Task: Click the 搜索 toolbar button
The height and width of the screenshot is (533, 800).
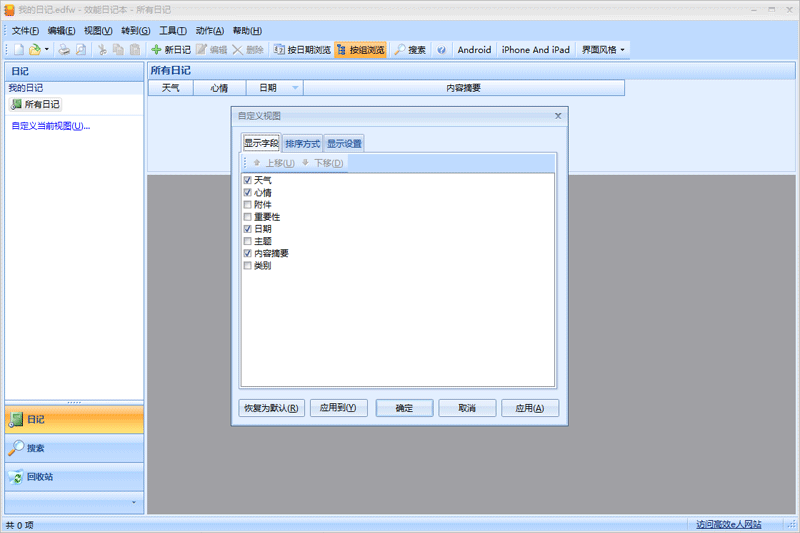Action: (410, 49)
